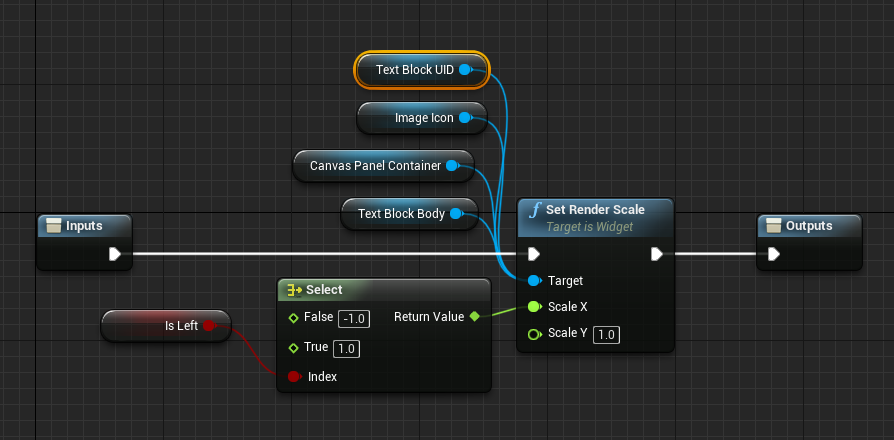The height and width of the screenshot is (440, 894).
Task: Click the Image Icon output pin
Action: coord(465,118)
